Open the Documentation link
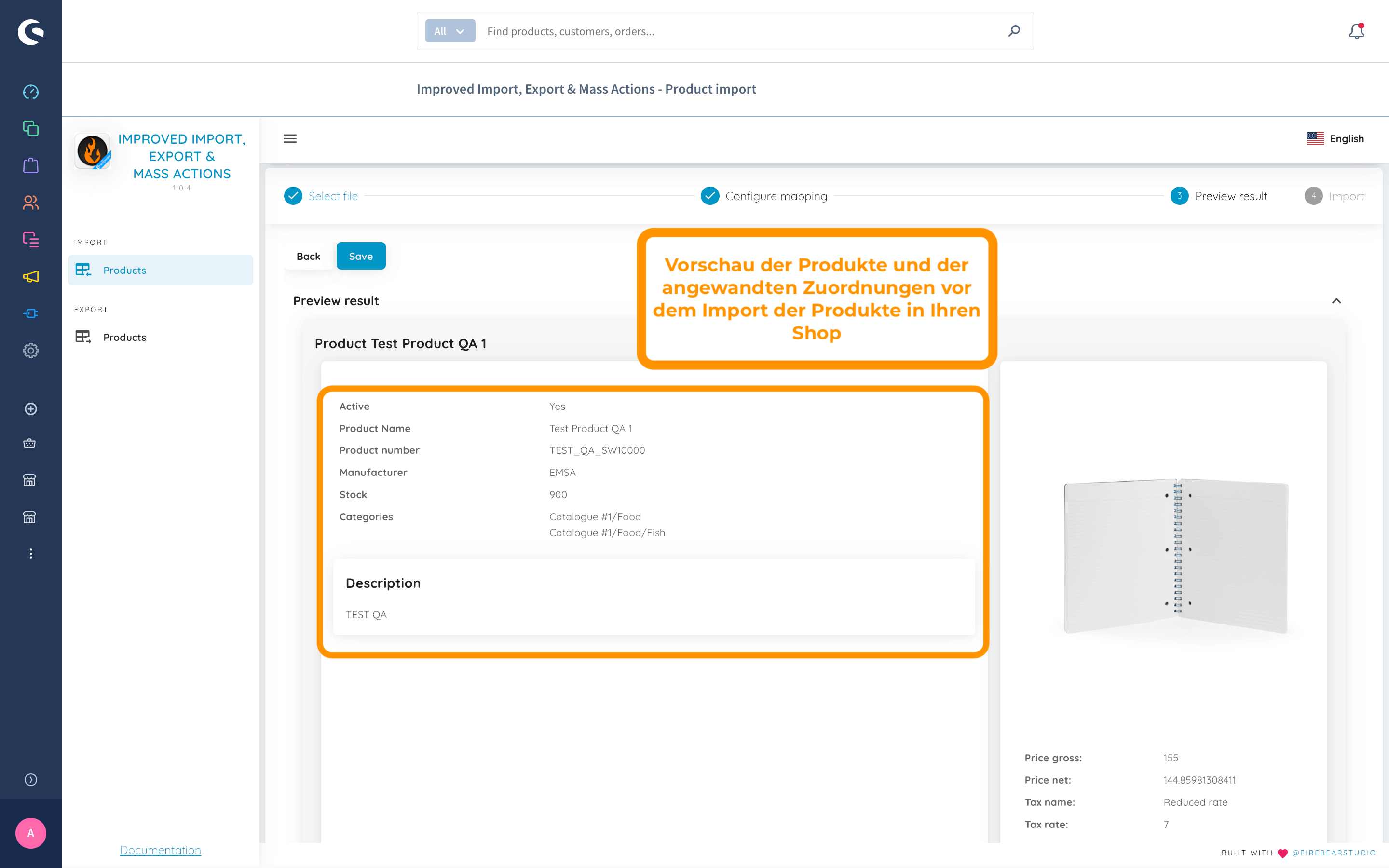This screenshot has height=868, width=1389. click(x=159, y=849)
